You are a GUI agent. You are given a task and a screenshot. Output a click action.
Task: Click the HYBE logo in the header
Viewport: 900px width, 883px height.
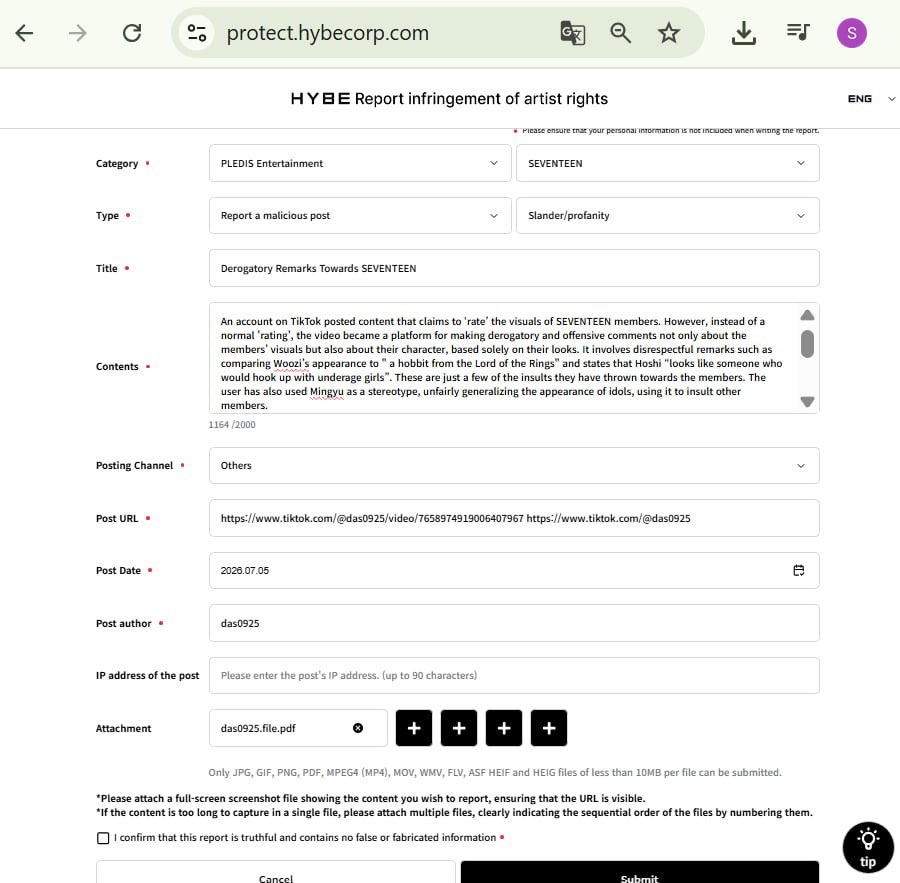[x=320, y=99]
